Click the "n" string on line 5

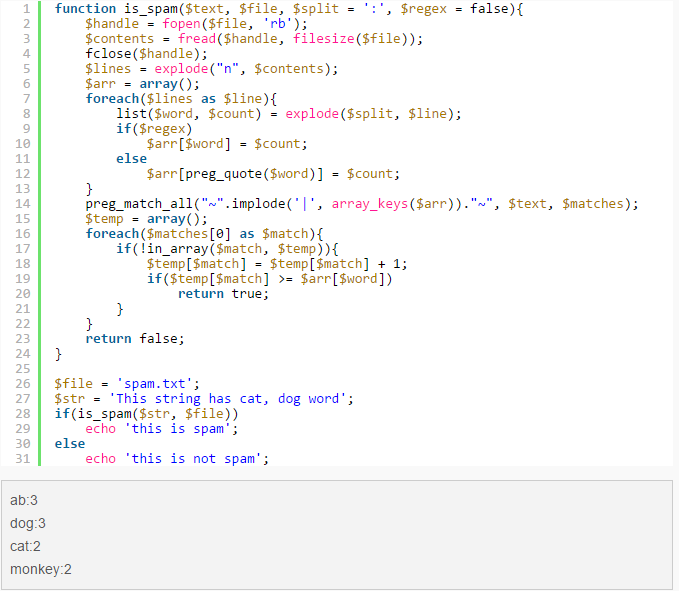pos(227,69)
